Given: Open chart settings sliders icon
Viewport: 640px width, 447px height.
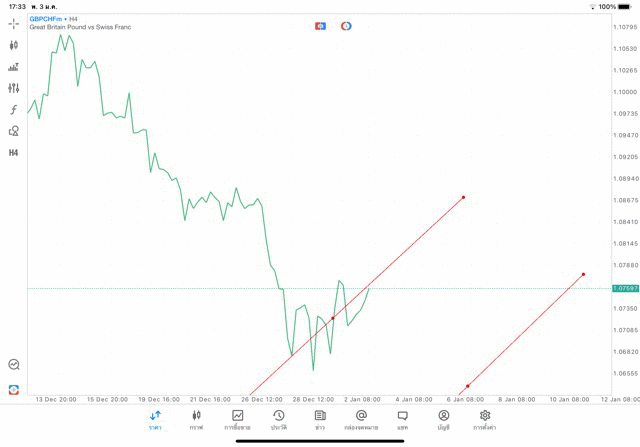Looking at the screenshot, I should (x=14, y=88).
